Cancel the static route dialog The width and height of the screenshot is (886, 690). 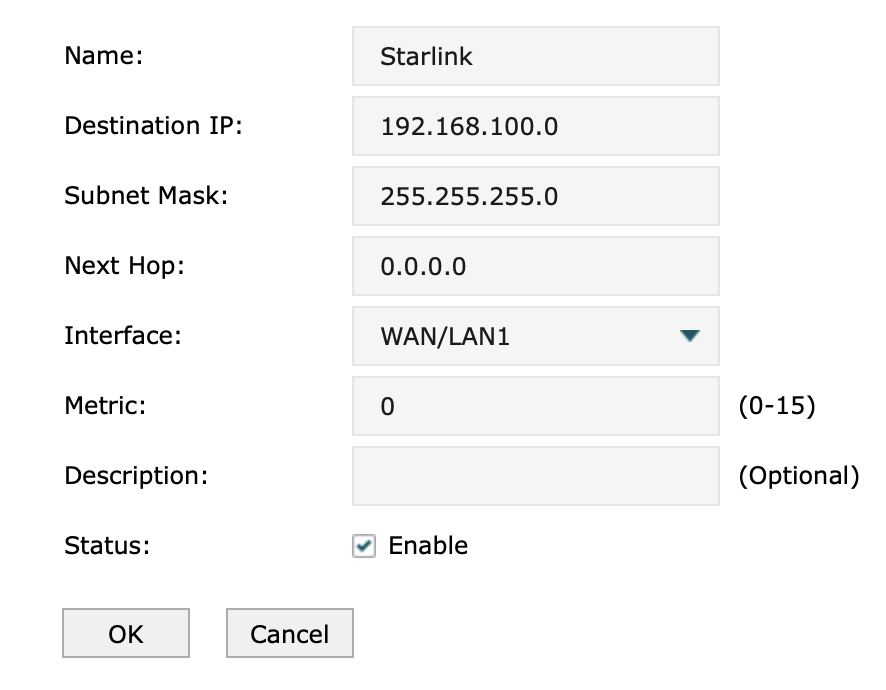tap(290, 633)
